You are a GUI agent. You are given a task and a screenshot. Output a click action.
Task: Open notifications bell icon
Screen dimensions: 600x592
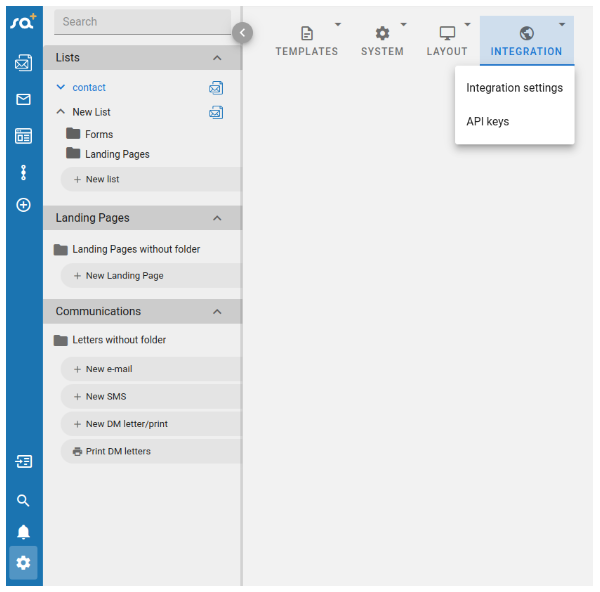click(x=23, y=532)
